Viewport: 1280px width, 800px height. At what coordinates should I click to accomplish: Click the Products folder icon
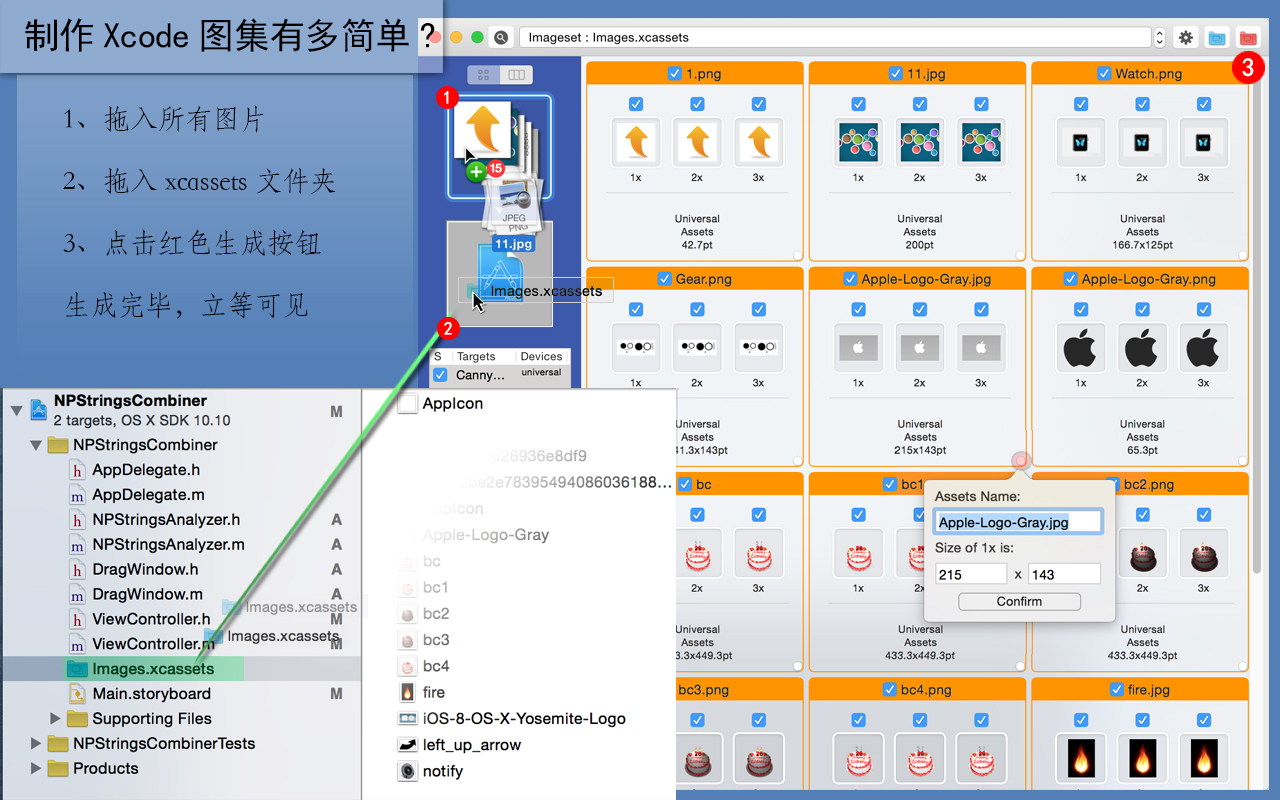(58, 768)
